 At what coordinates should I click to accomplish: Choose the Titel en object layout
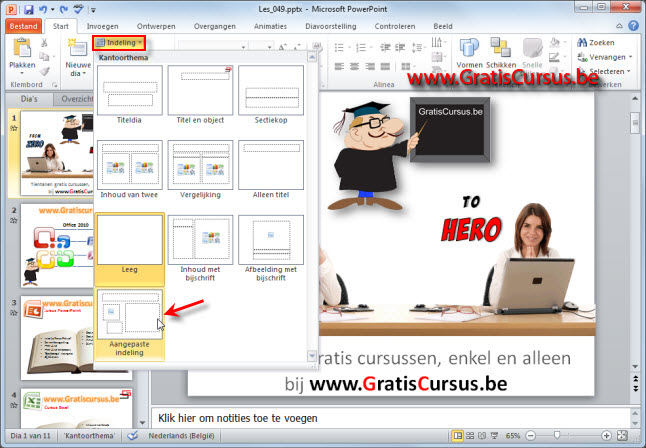[200, 95]
